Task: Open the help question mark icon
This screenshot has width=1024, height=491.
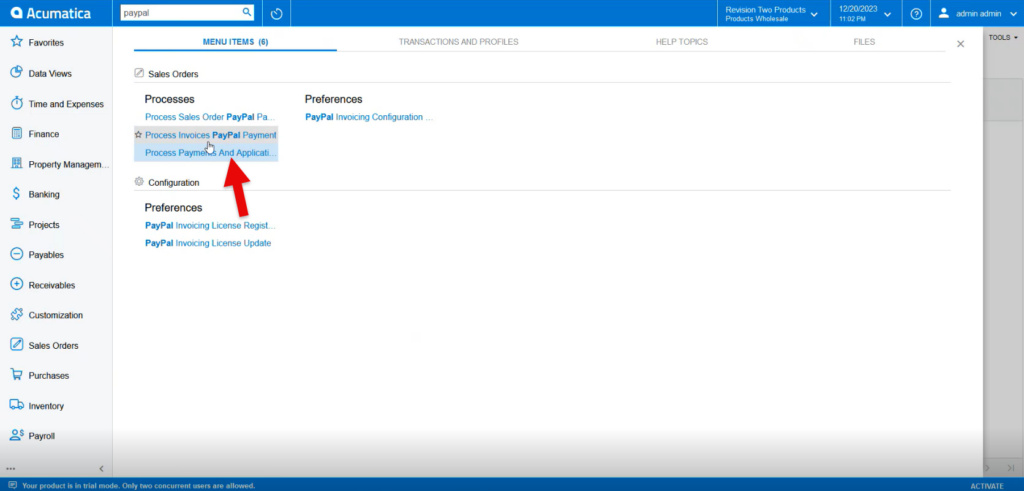Action: (x=916, y=13)
